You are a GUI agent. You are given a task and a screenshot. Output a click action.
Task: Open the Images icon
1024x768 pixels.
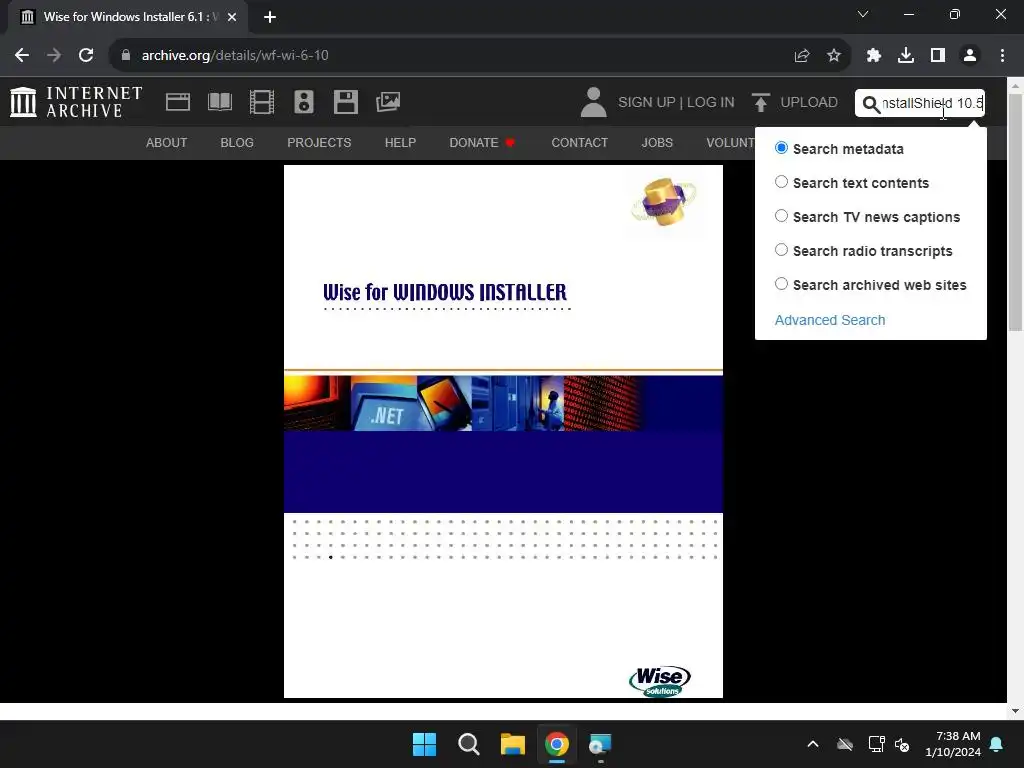pos(388,102)
